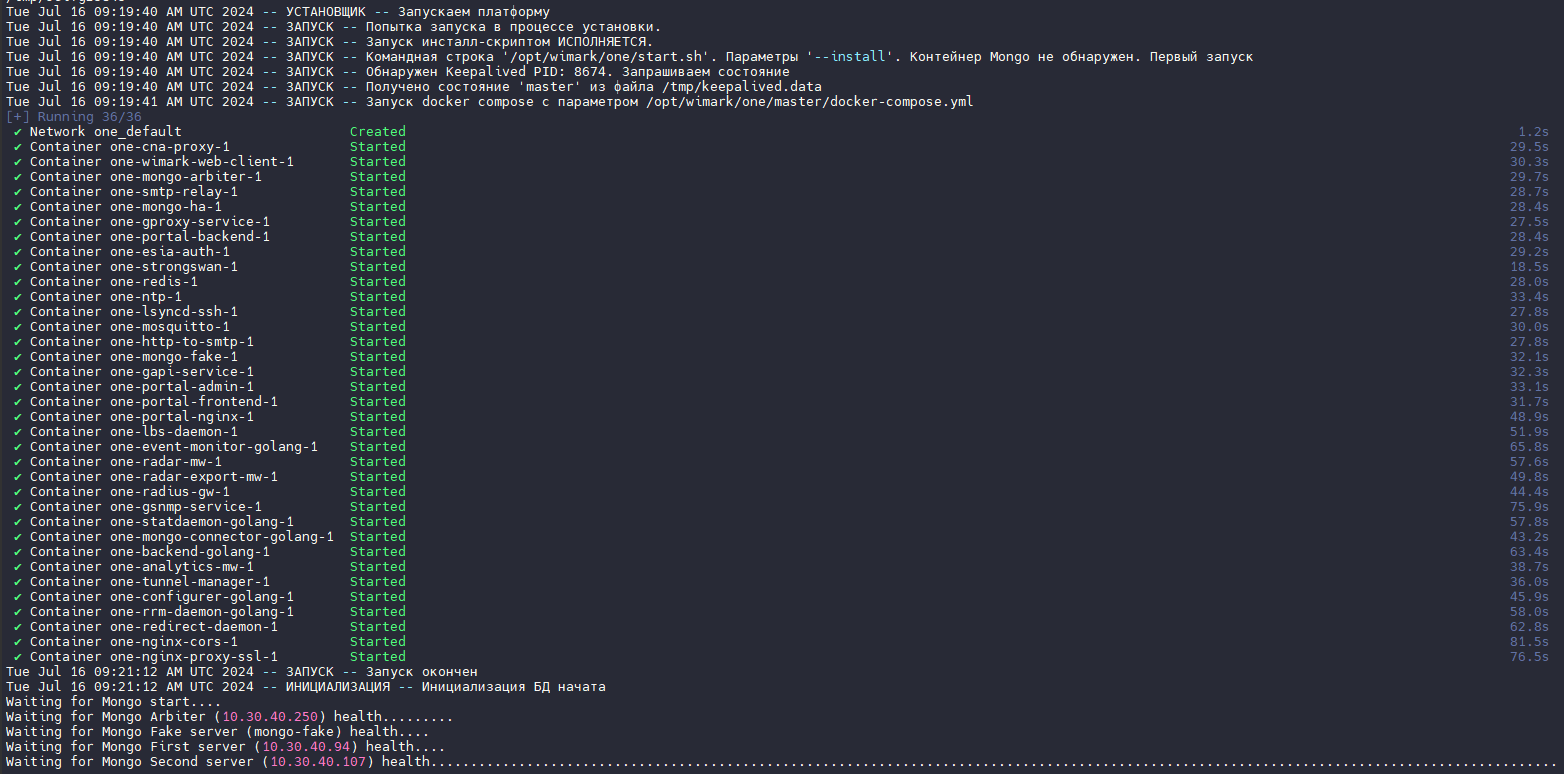Click the 'one-rrm-daemon-golang-1' container name
1564x774 pixels.
[202, 612]
